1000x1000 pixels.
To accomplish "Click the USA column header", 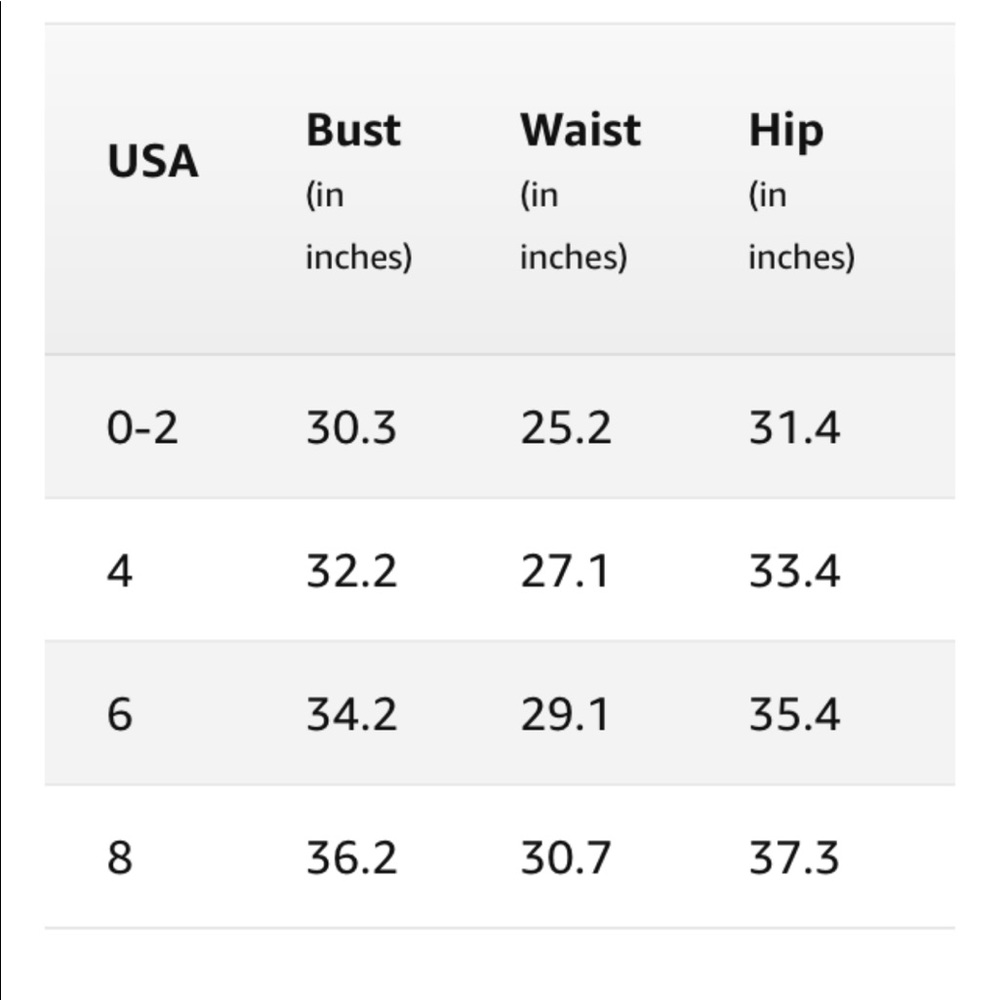I will tap(153, 161).
